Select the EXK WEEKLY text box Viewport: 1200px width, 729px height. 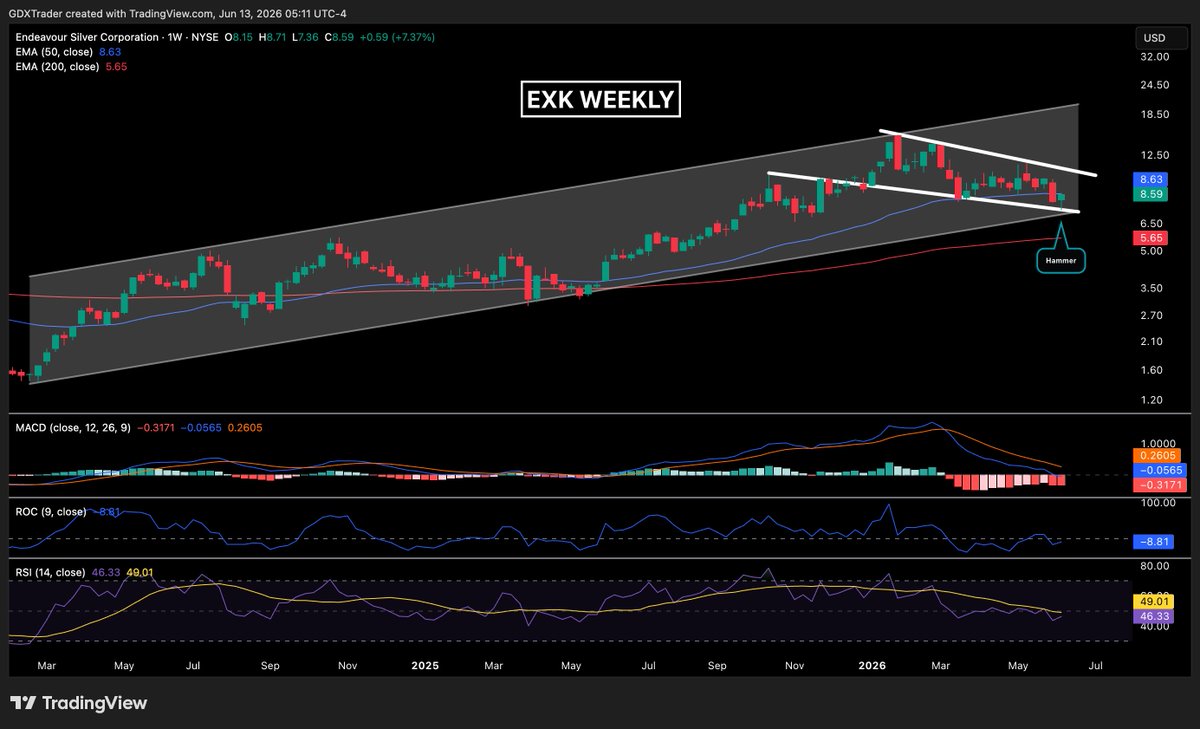(601, 101)
